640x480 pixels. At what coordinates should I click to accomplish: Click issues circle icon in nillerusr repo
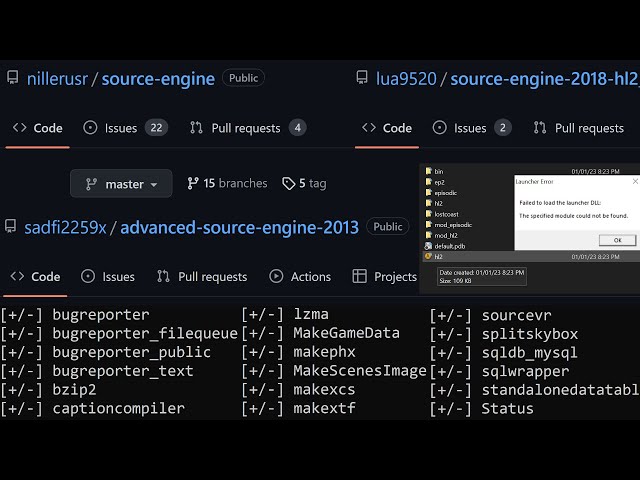[90, 128]
